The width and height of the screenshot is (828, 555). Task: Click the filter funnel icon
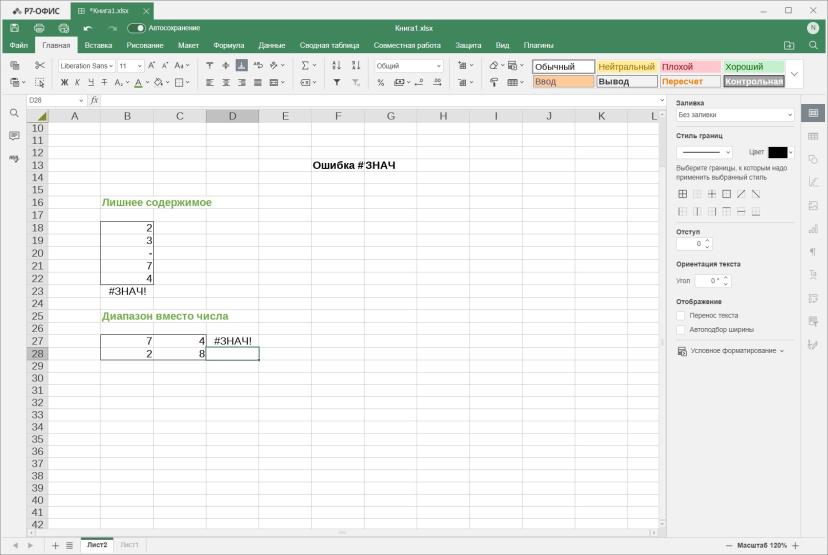click(x=337, y=82)
